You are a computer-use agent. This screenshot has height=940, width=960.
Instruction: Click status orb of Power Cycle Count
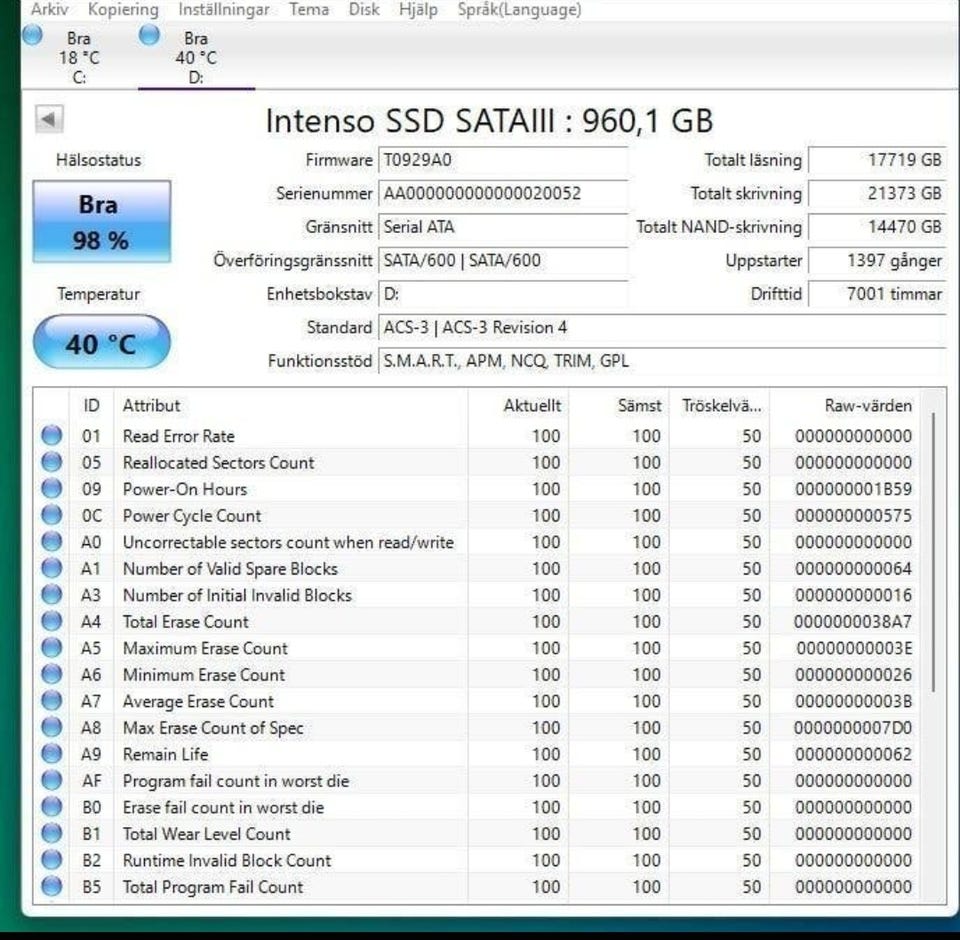(51, 515)
